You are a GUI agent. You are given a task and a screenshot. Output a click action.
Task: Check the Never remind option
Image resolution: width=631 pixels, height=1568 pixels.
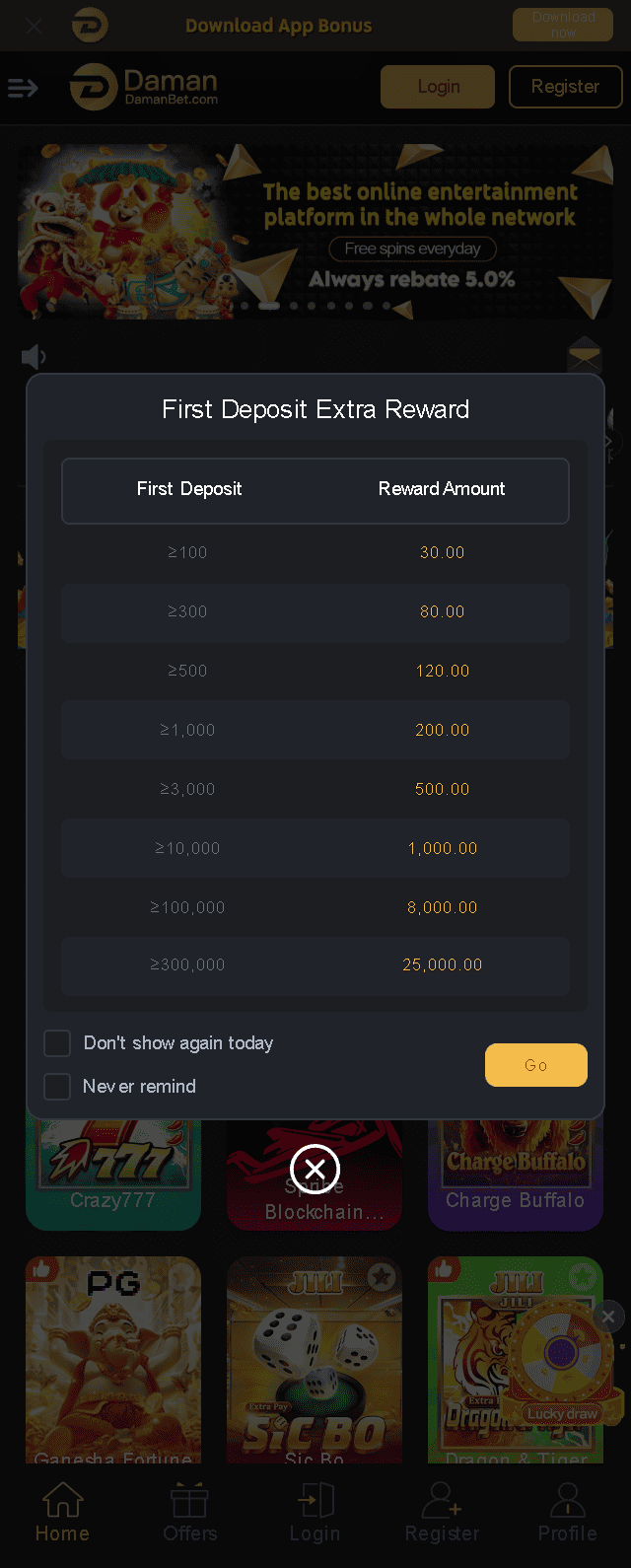(x=57, y=1087)
